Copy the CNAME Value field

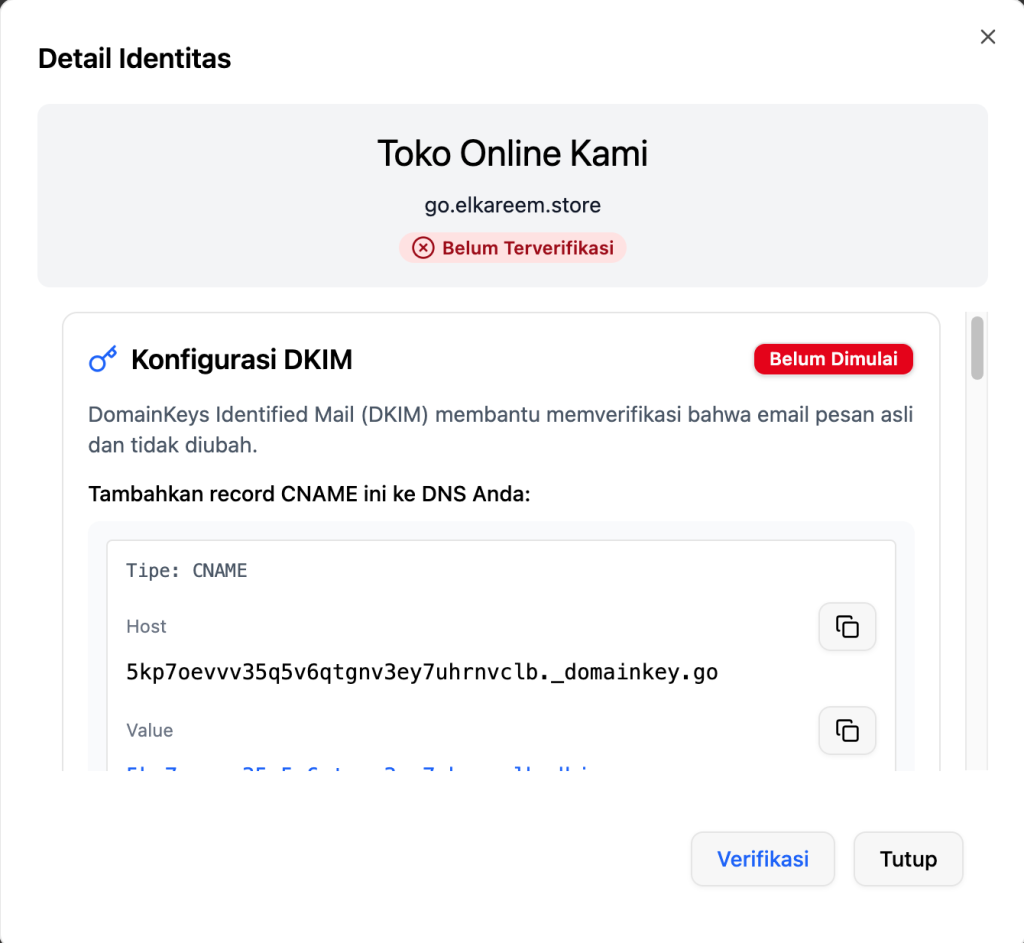(x=847, y=731)
